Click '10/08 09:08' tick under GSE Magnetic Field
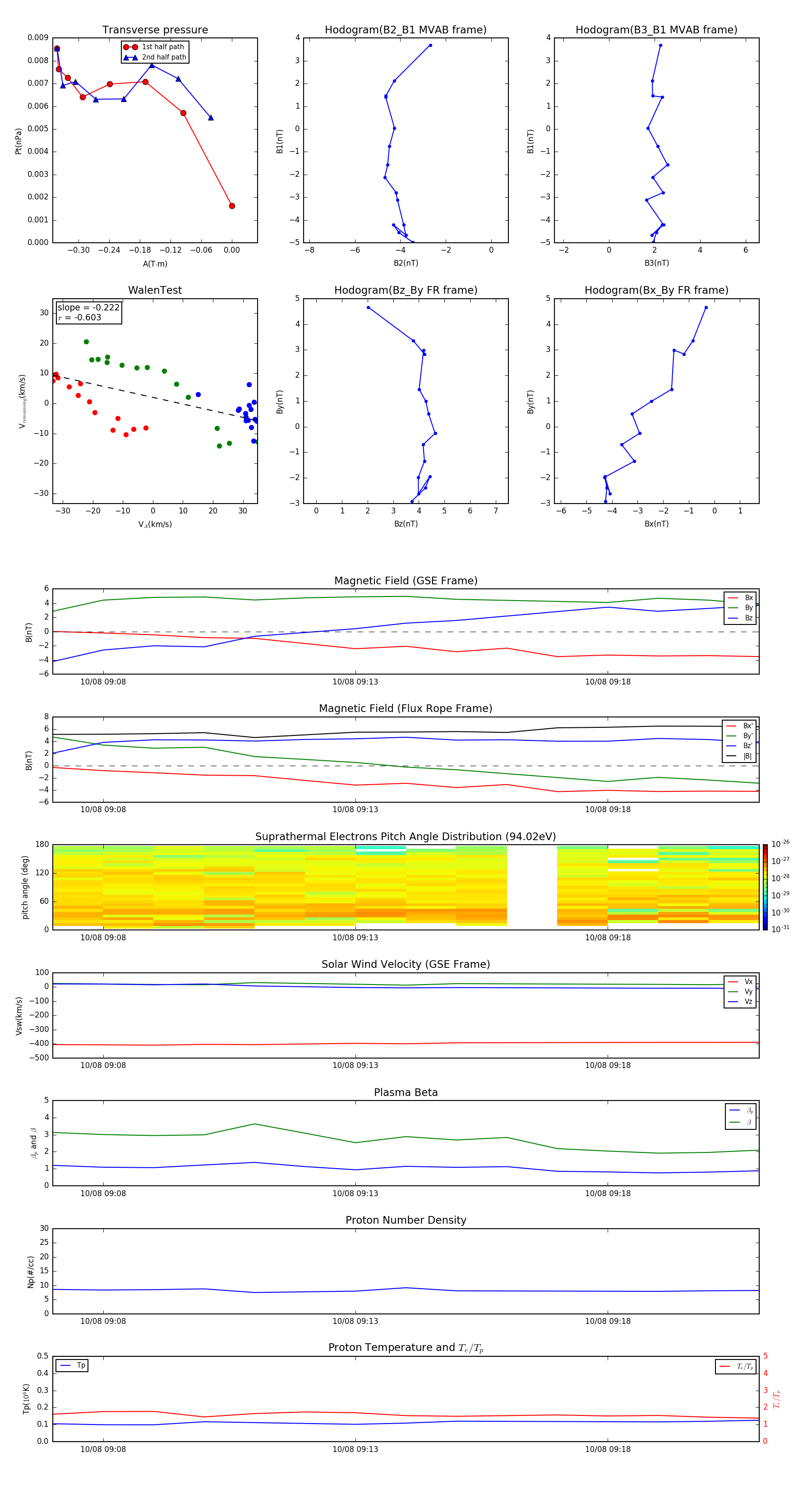Viewport: 812px width, 1489px height. [x=103, y=681]
